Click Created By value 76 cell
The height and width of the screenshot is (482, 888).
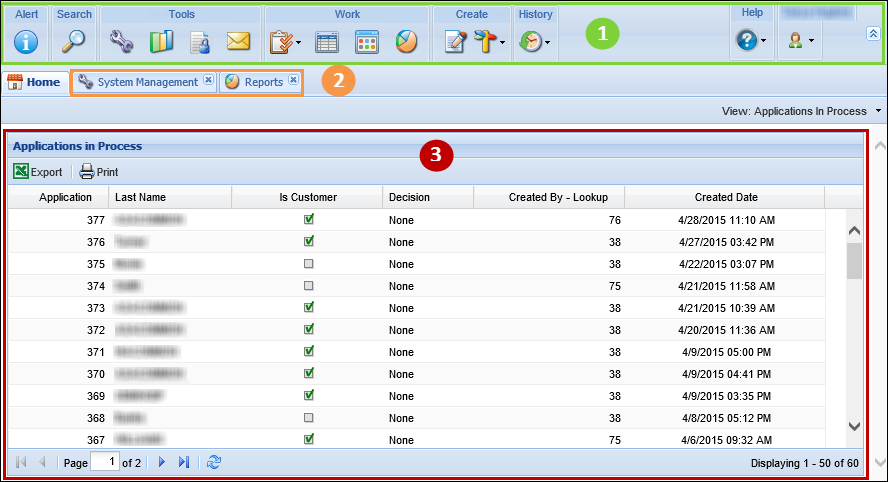(549, 220)
